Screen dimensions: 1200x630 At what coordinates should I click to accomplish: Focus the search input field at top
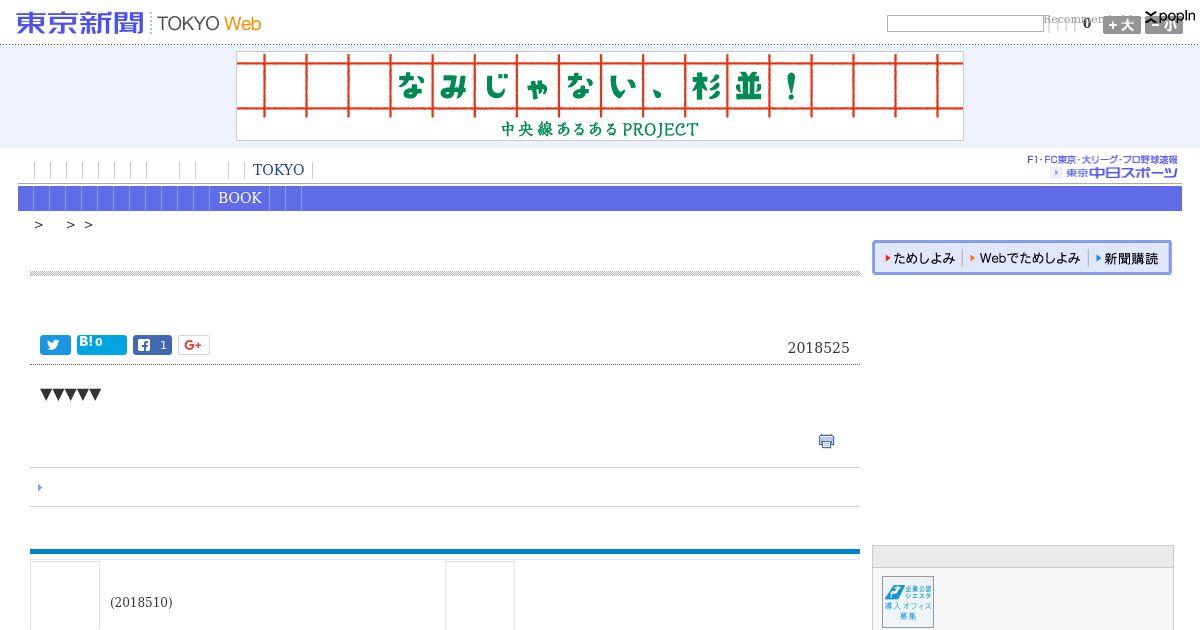tap(965, 23)
